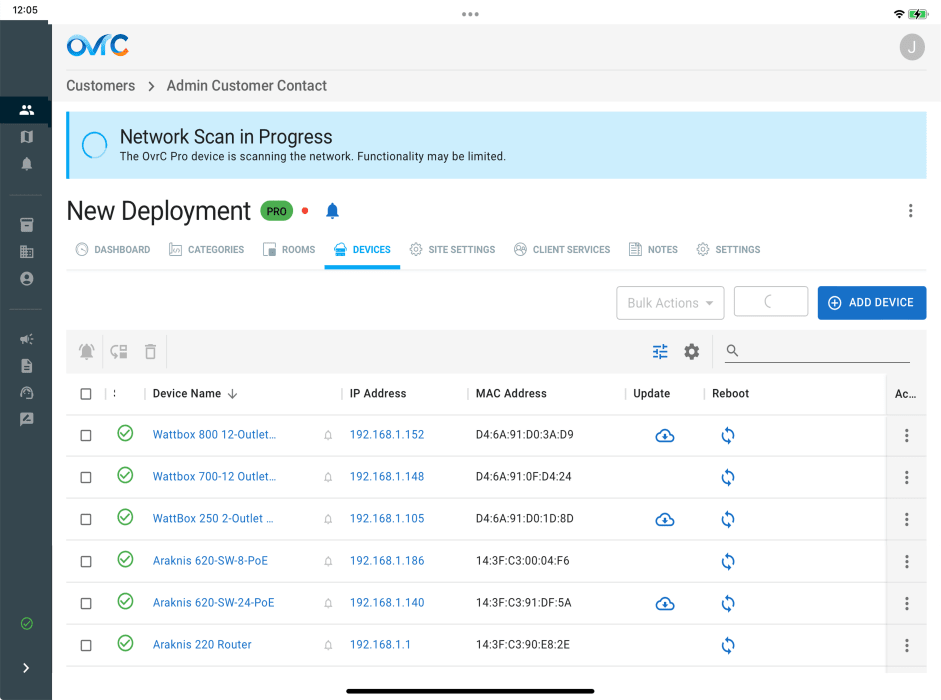This screenshot has width=941, height=700.
Task: Expand the left sidebar with chevron
Action: (26, 668)
